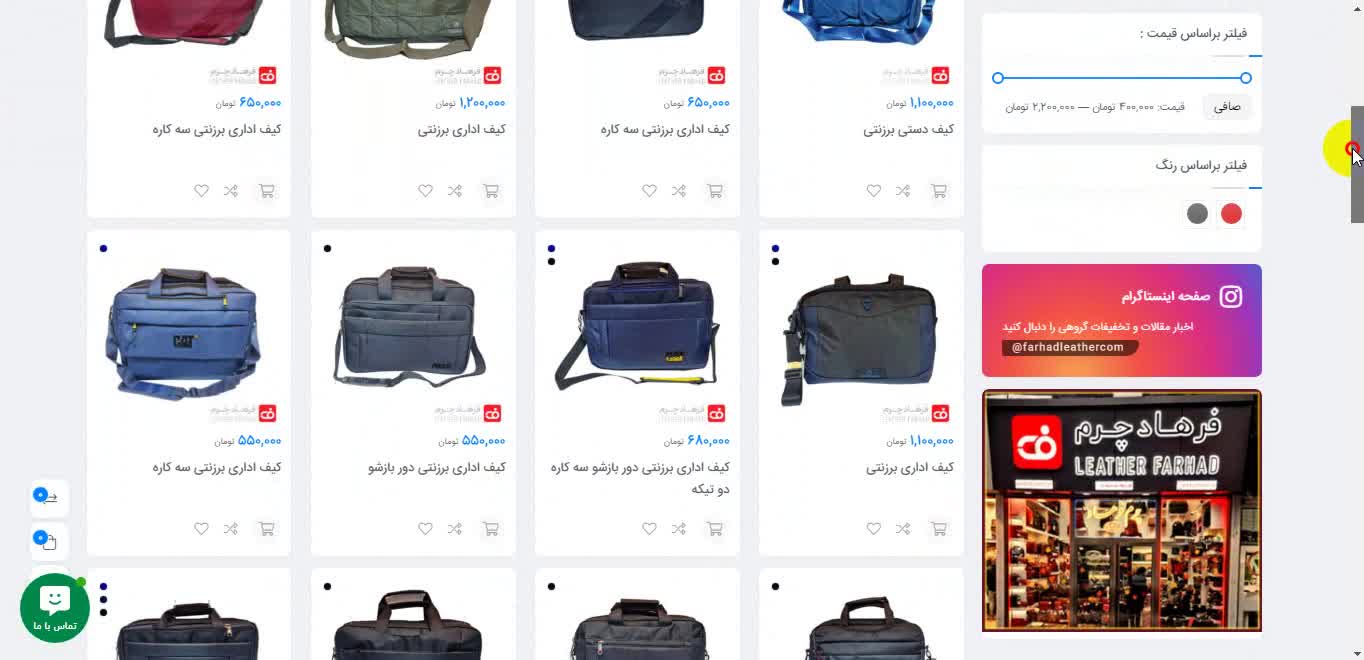This screenshot has width=1364, height=660.
Task: Open the @farhadleathercom Instagram link
Action: point(1068,347)
